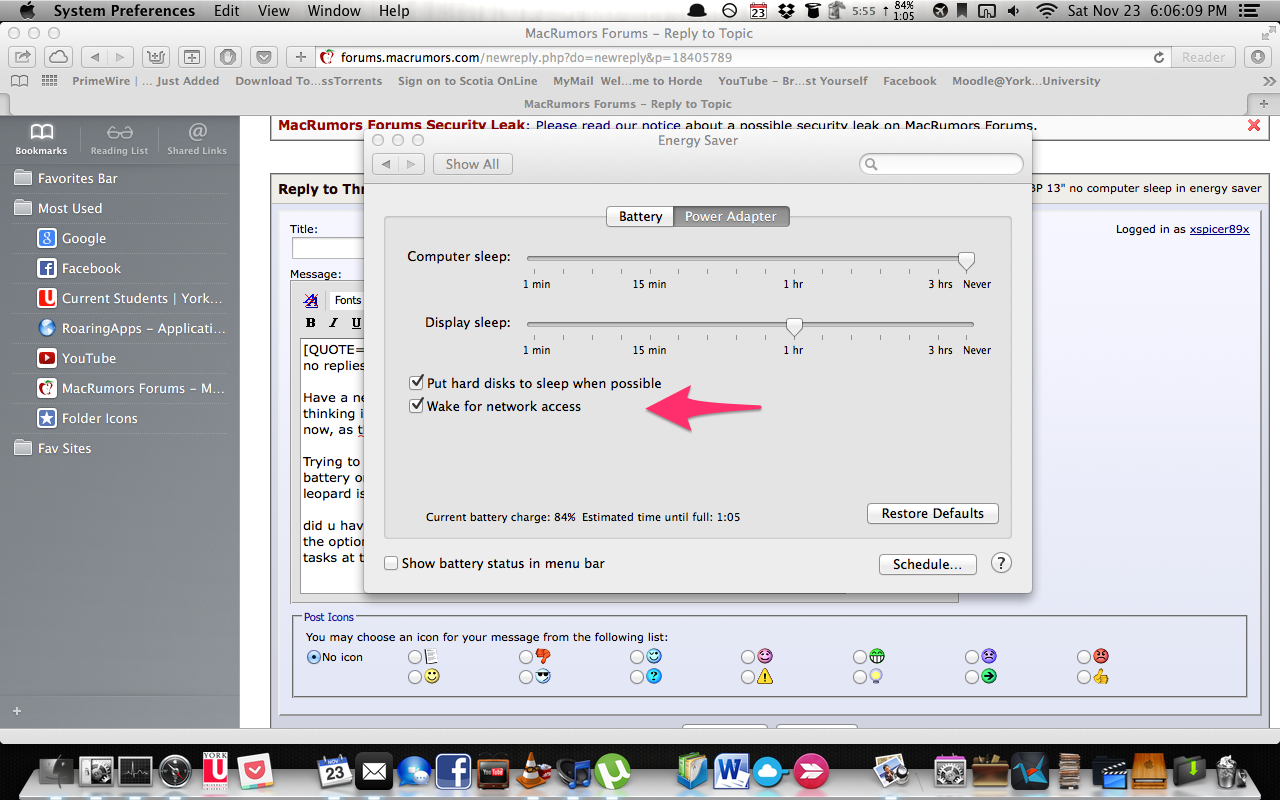Open iCloud Tabs in Safari toolbar

coord(58,57)
